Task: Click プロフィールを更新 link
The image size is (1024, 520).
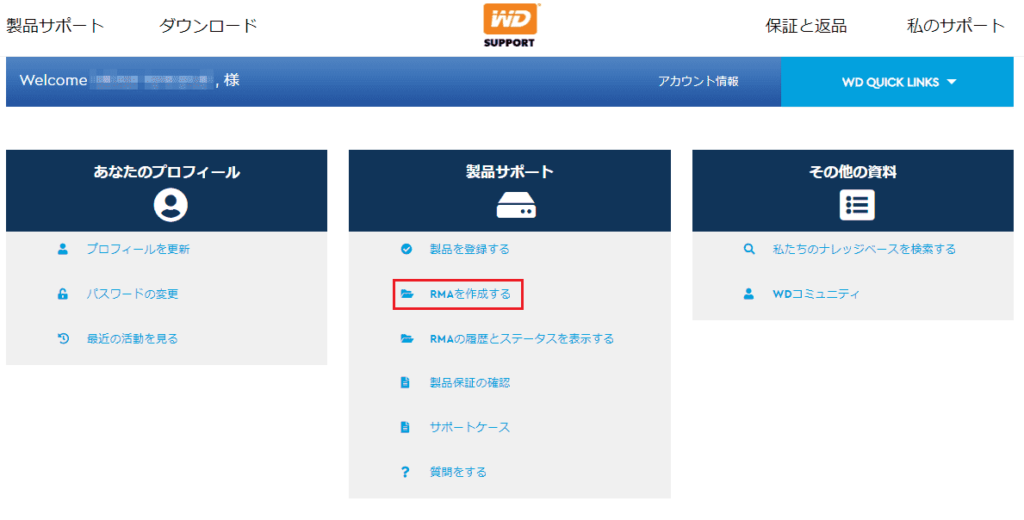Action: tap(138, 249)
